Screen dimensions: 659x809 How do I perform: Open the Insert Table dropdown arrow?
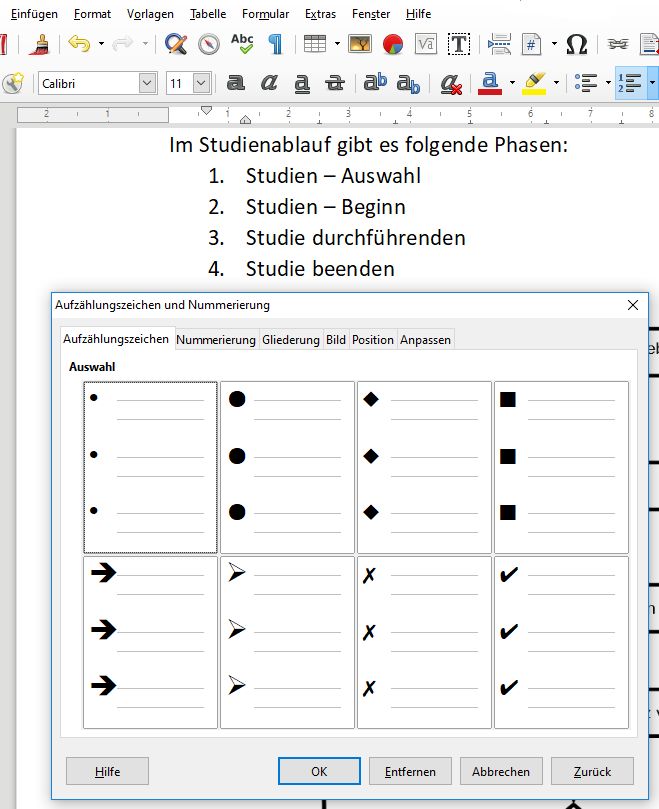coord(337,44)
